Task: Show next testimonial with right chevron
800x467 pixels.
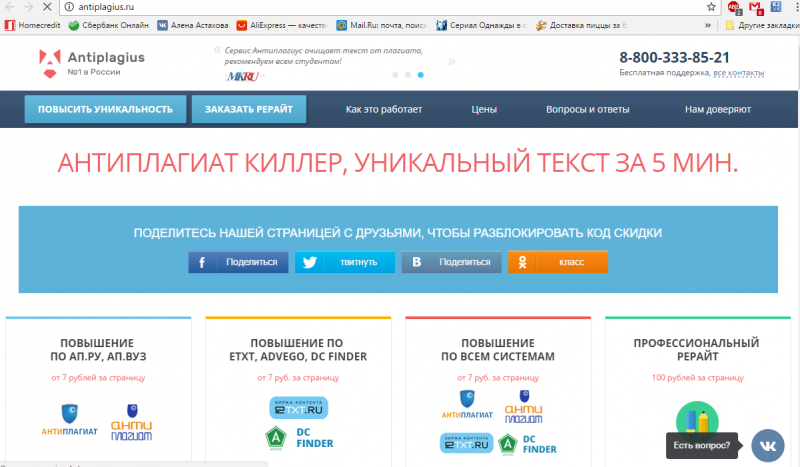Action: pos(452,62)
